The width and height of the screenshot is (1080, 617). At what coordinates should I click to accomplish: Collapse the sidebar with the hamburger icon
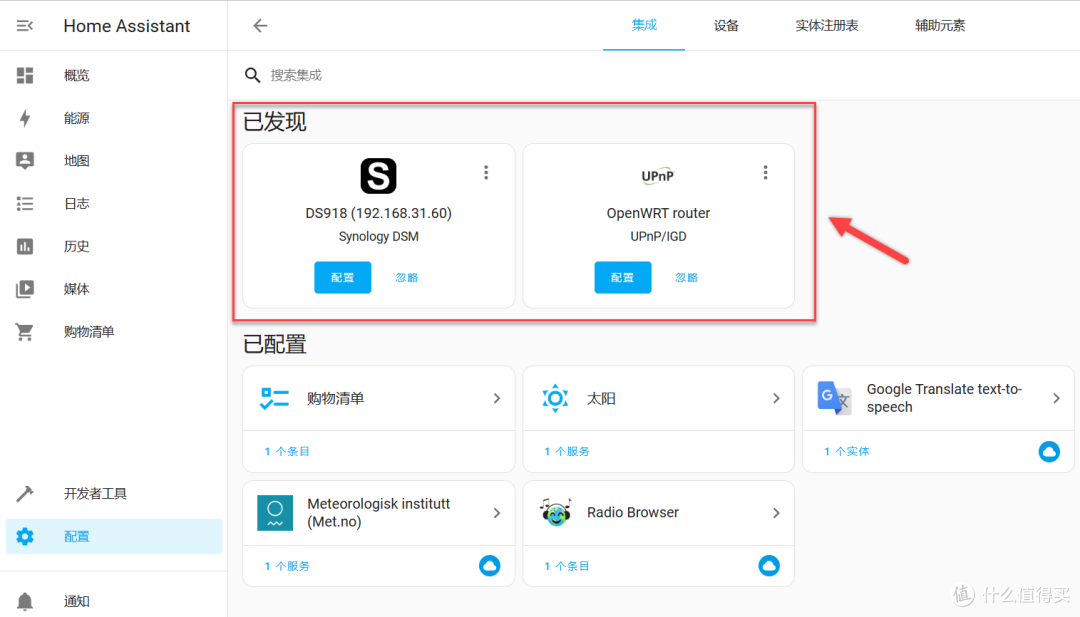tap(25, 25)
